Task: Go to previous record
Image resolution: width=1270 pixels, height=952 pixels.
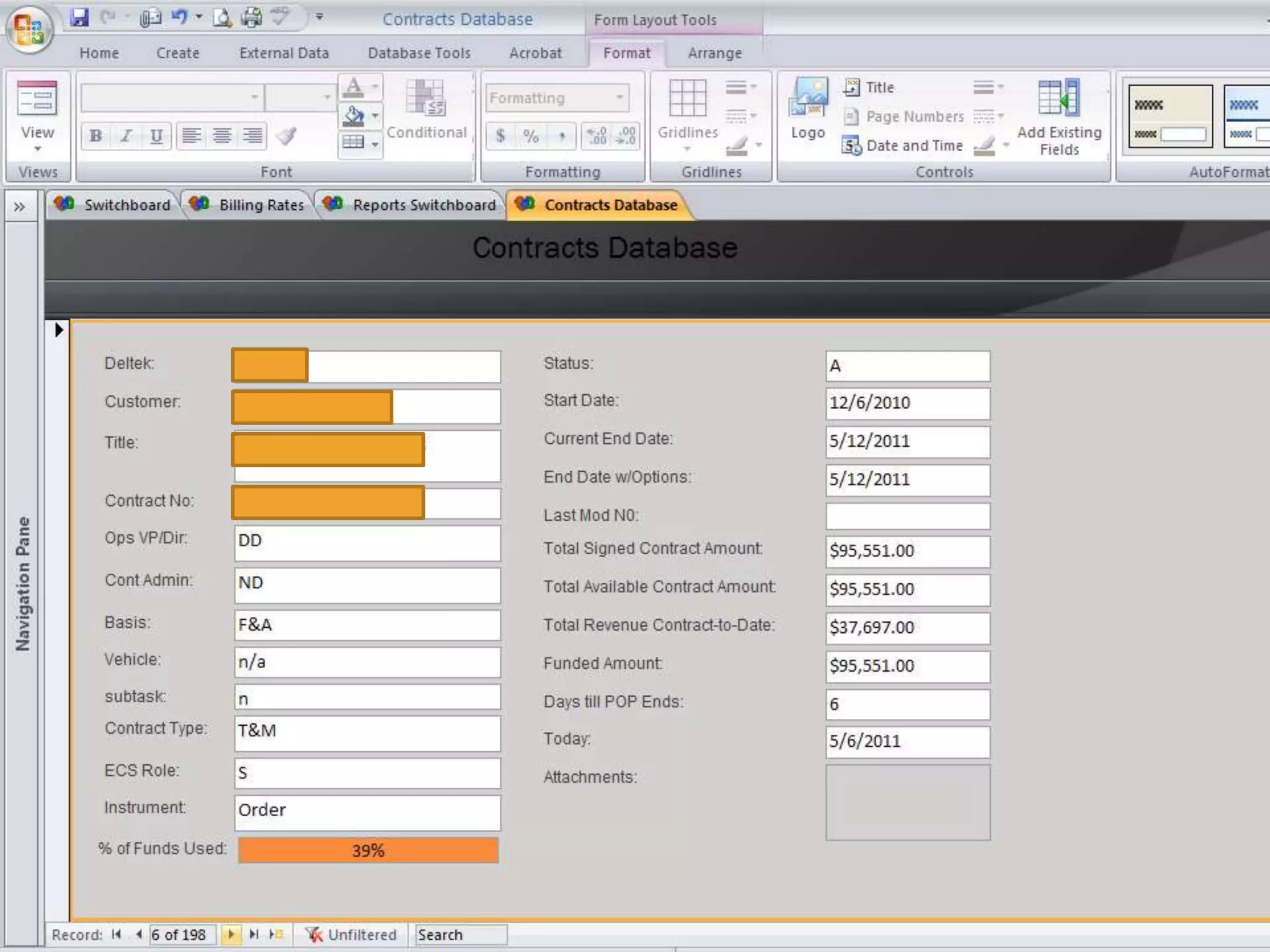Action: pyautogui.click(x=138, y=934)
